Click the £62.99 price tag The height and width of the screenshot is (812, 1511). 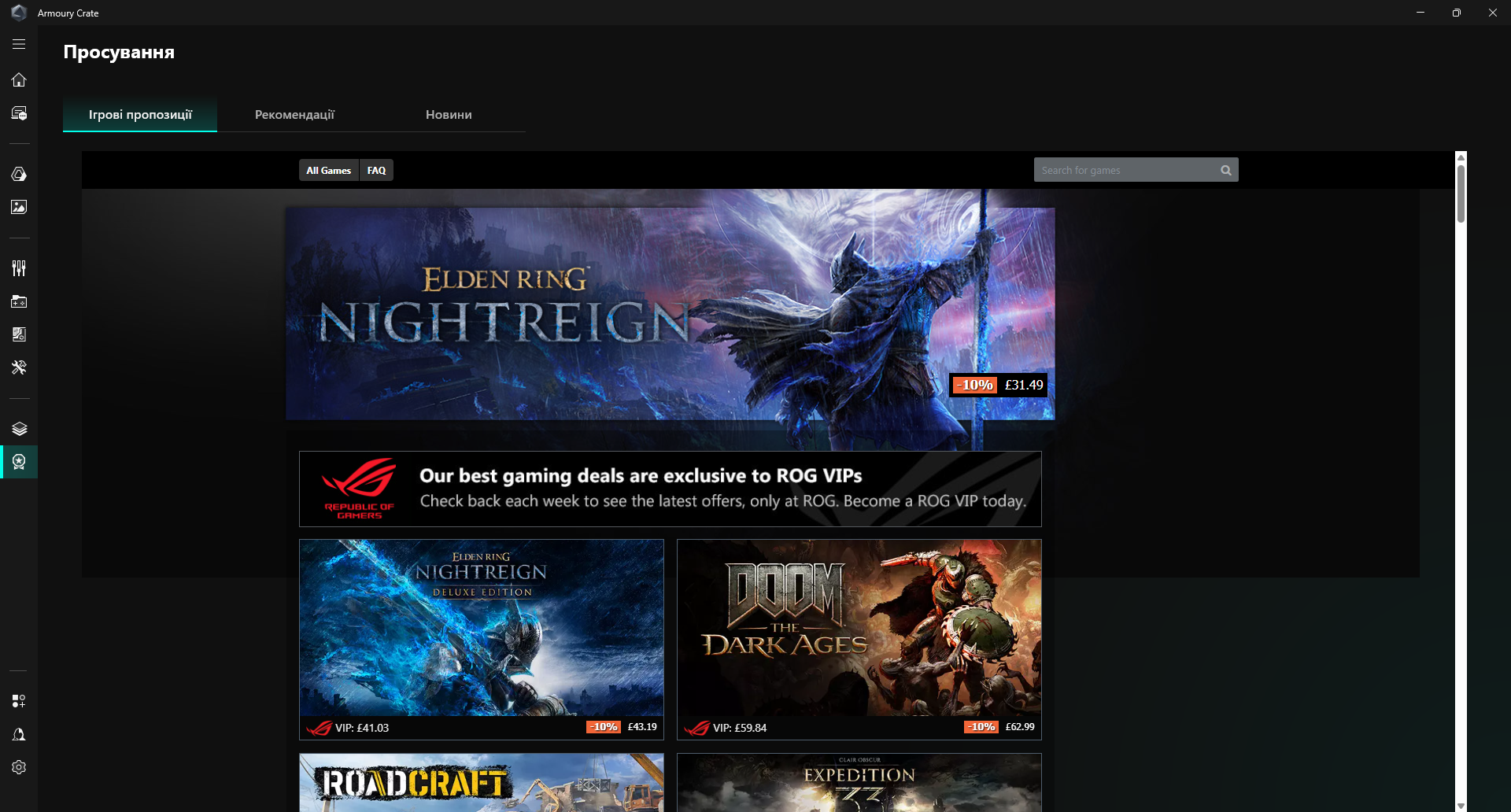[1020, 727]
